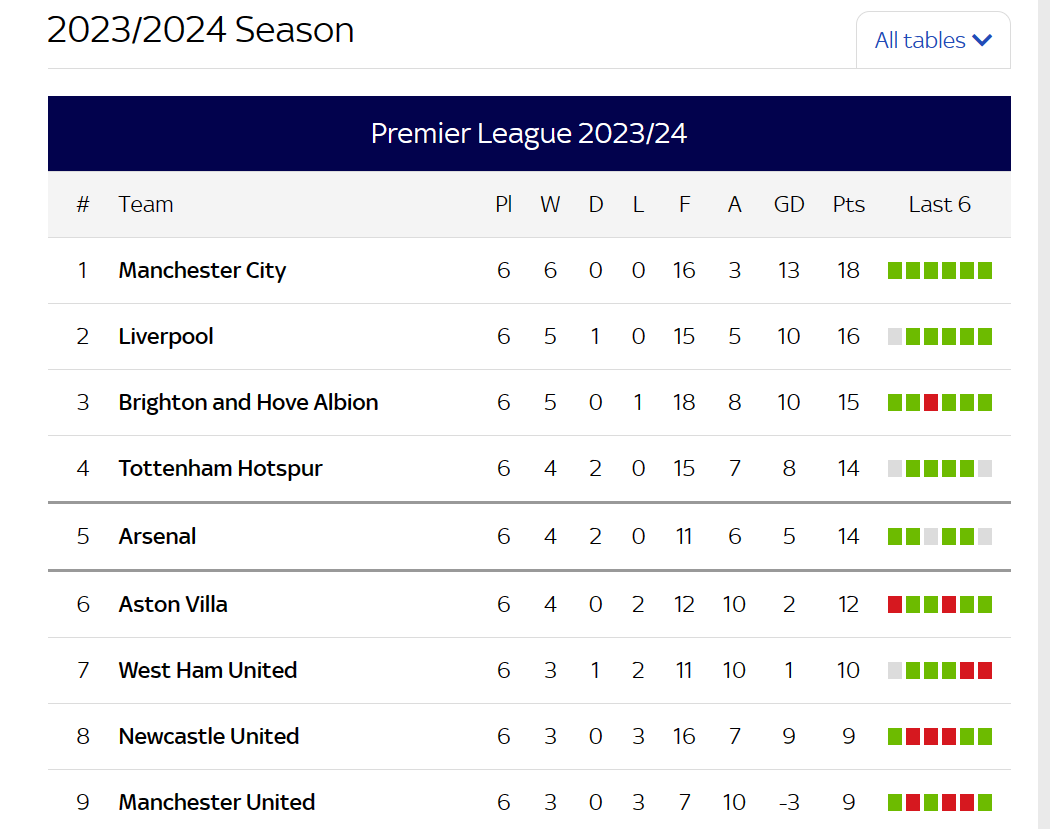Click West Ham United team name
The height and width of the screenshot is (829, 1050).
pyautogui.click(x=208, y=670)
